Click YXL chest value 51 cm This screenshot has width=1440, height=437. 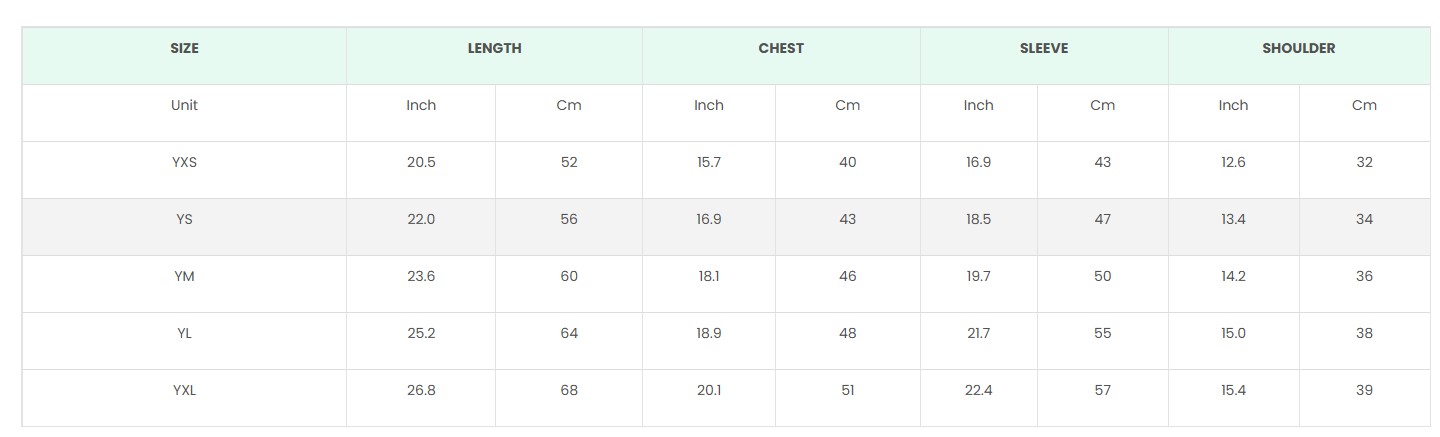point(847,390)
